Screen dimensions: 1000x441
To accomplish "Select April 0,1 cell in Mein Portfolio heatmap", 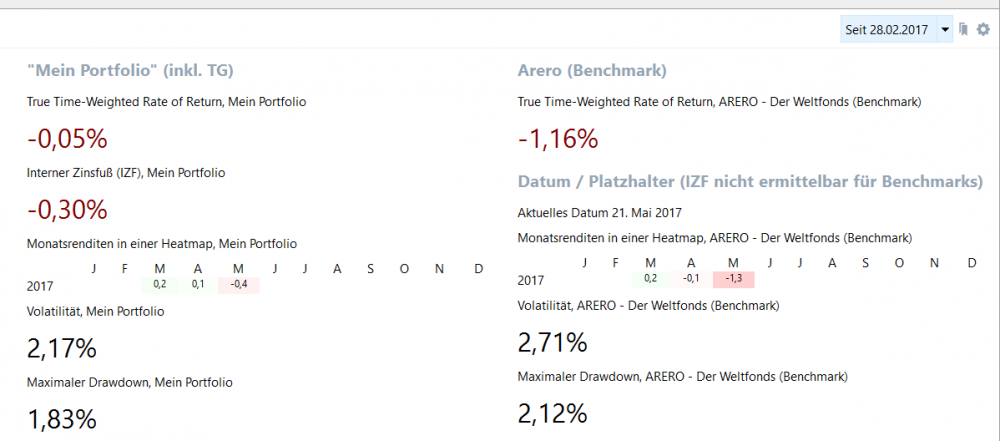I will (x=198, y=285).
